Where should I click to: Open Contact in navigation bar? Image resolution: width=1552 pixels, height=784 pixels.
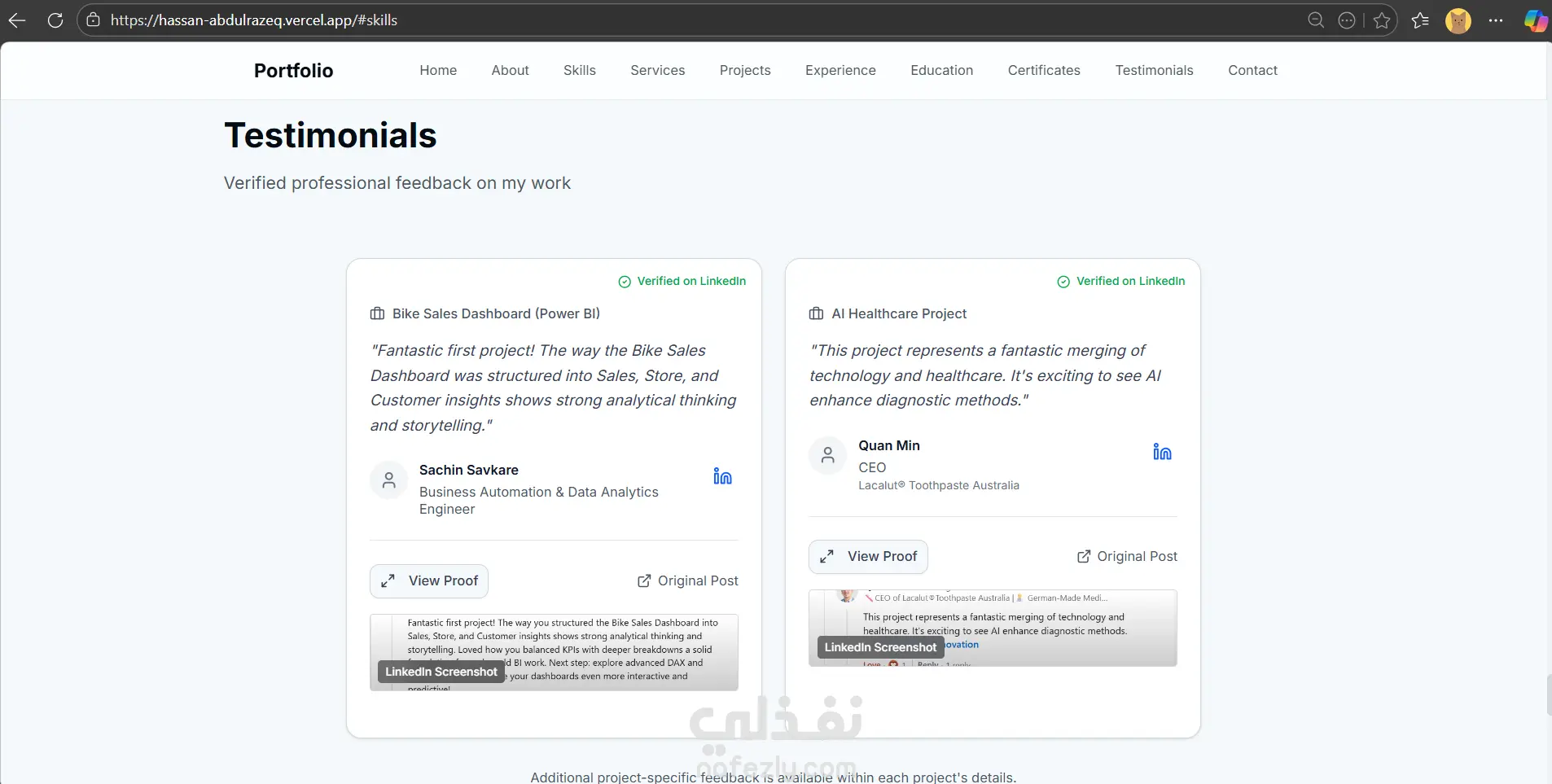point(1252,70)
